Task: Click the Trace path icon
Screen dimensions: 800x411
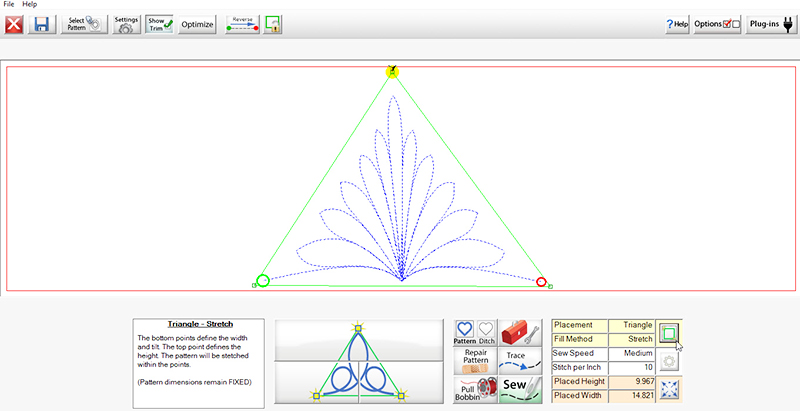Action: click(514, 360)
